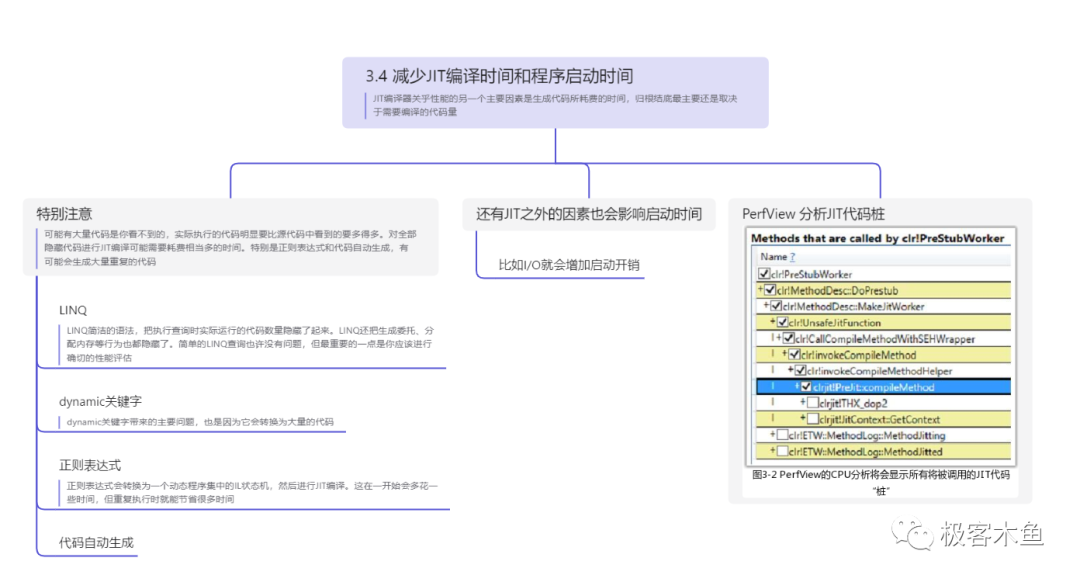The image size is (1080, 582).
Task: Toggle checkbox for clr!MethodDesc::DoPrestub
Action: pos(770,290)
